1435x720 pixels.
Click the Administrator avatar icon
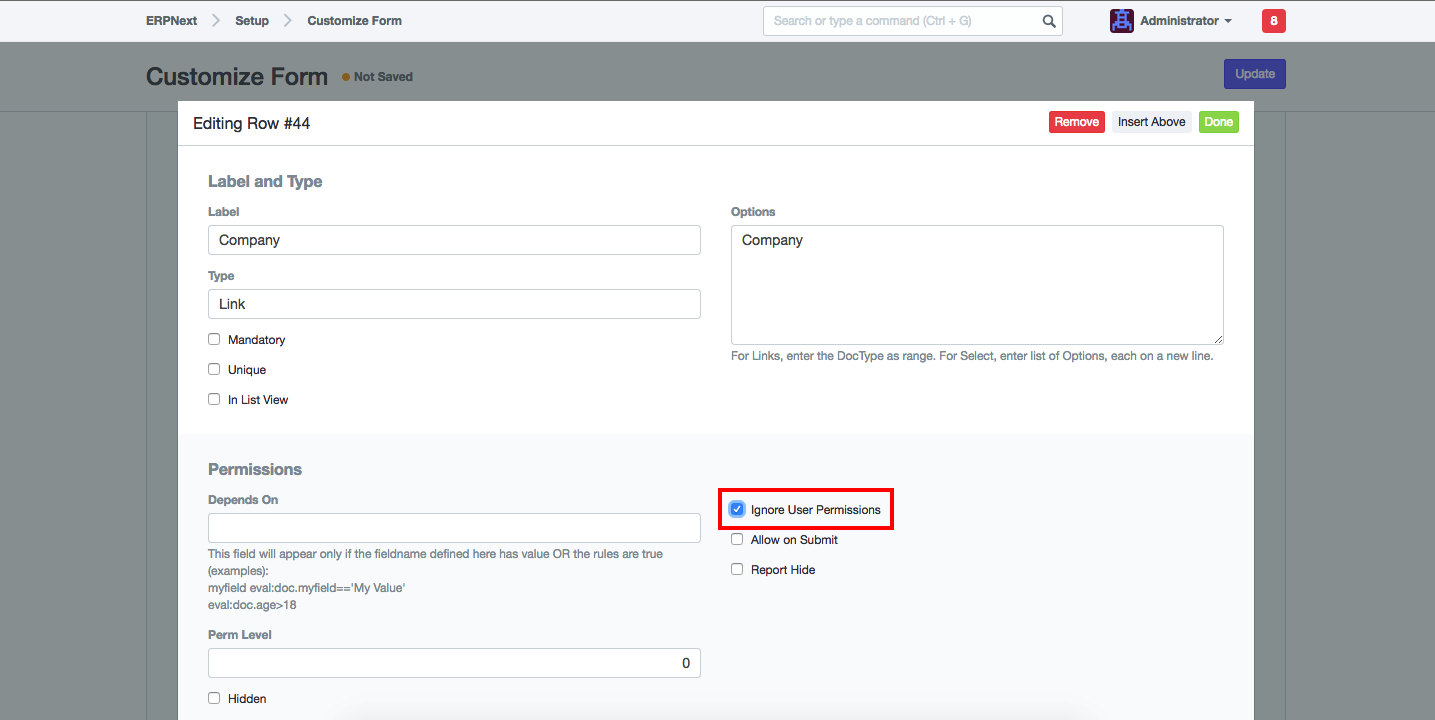(1122, 21)
